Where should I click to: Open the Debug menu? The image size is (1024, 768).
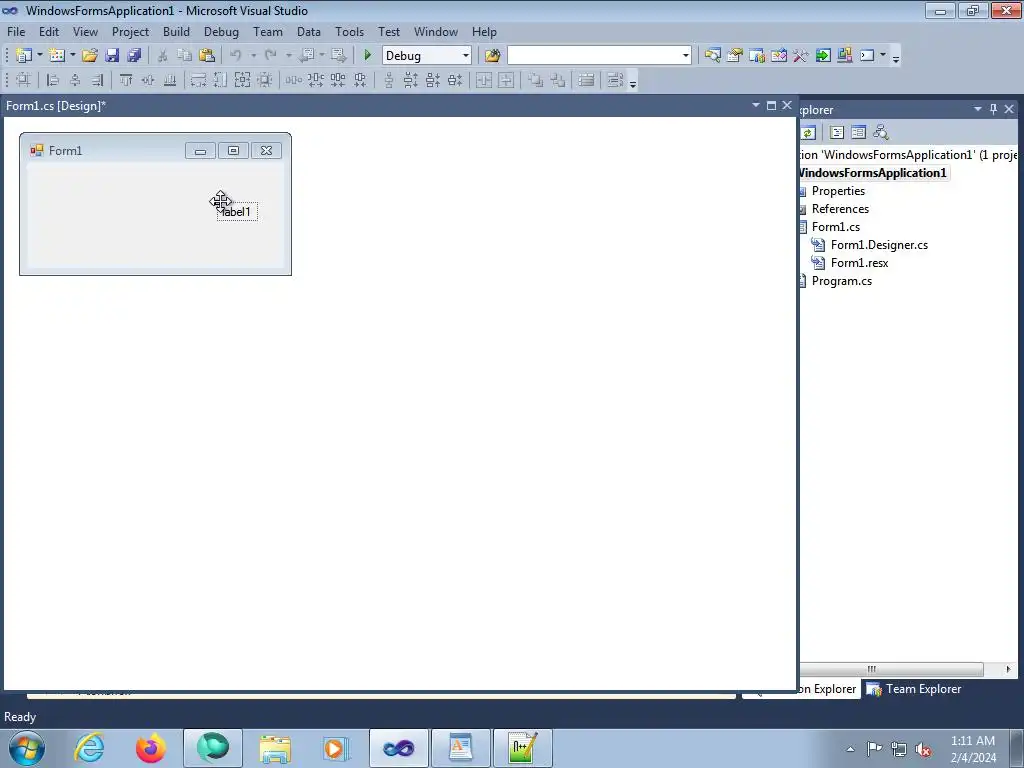(221, 31)
